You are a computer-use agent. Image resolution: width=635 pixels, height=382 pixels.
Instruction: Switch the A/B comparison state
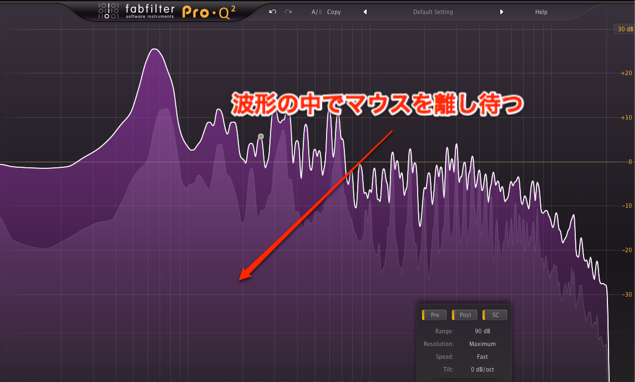[x=316, y=12]
